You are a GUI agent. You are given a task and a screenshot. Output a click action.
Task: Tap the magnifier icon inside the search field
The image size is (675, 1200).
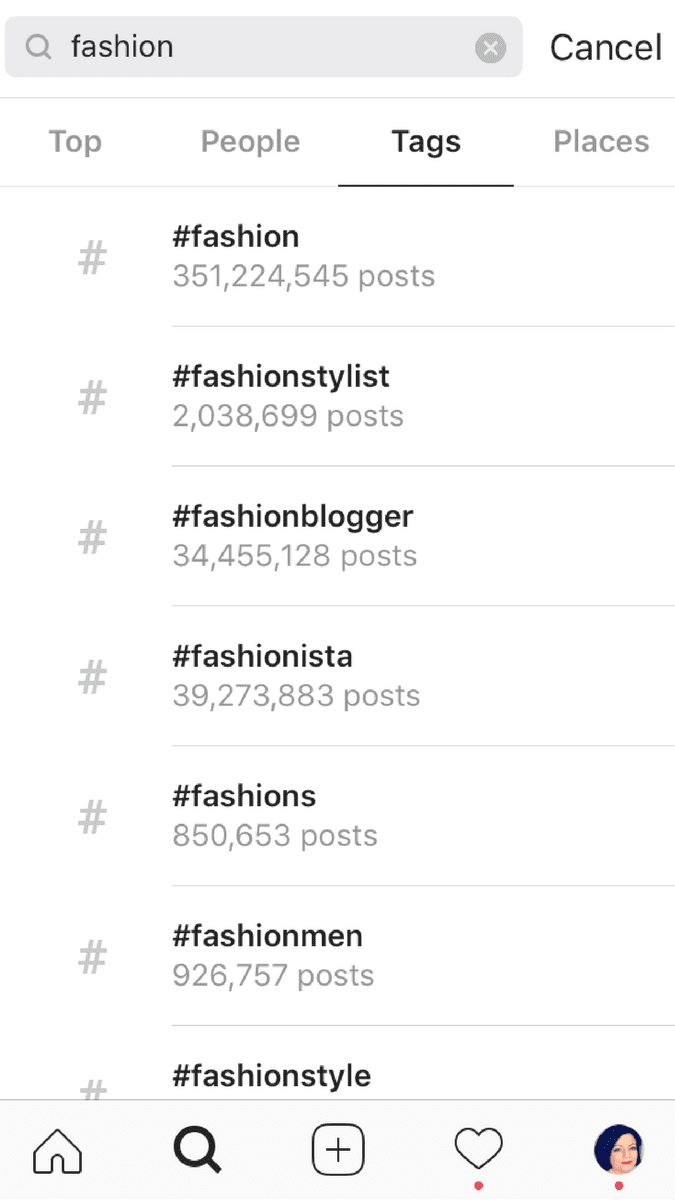tap(37, 46)
